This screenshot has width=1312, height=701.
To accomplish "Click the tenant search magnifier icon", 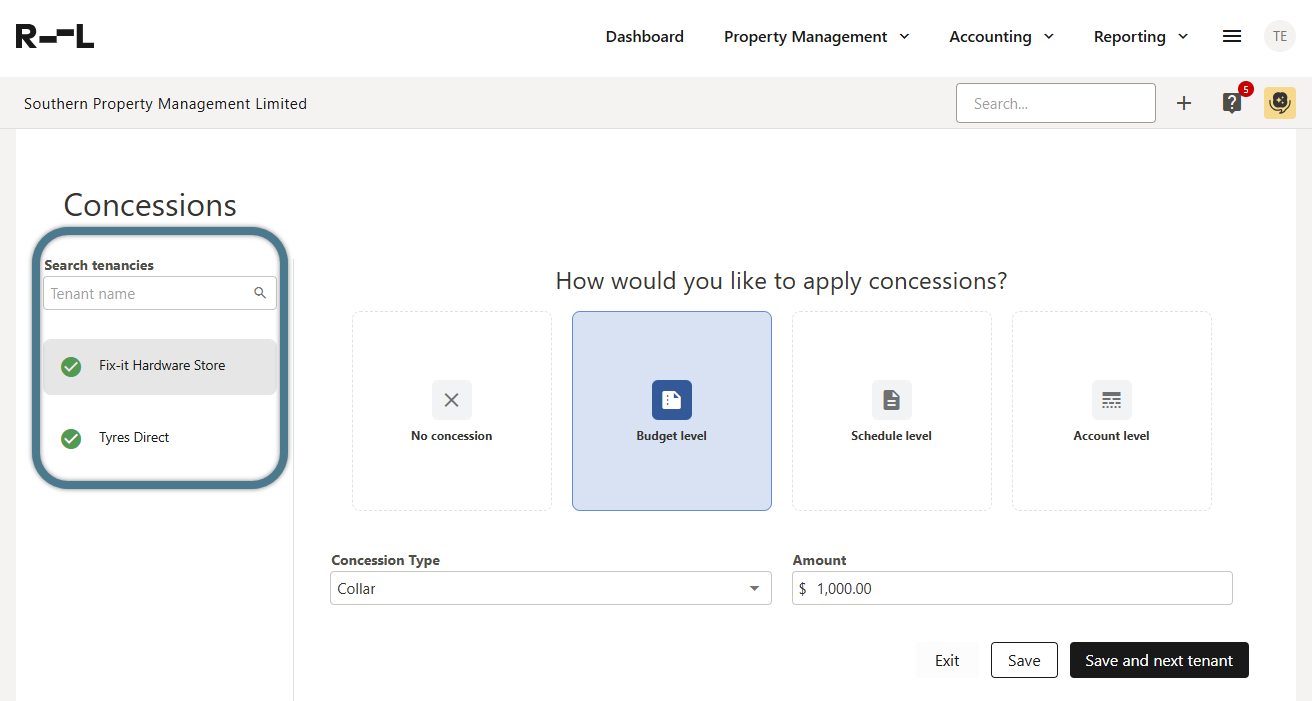I will coord(260,293).
